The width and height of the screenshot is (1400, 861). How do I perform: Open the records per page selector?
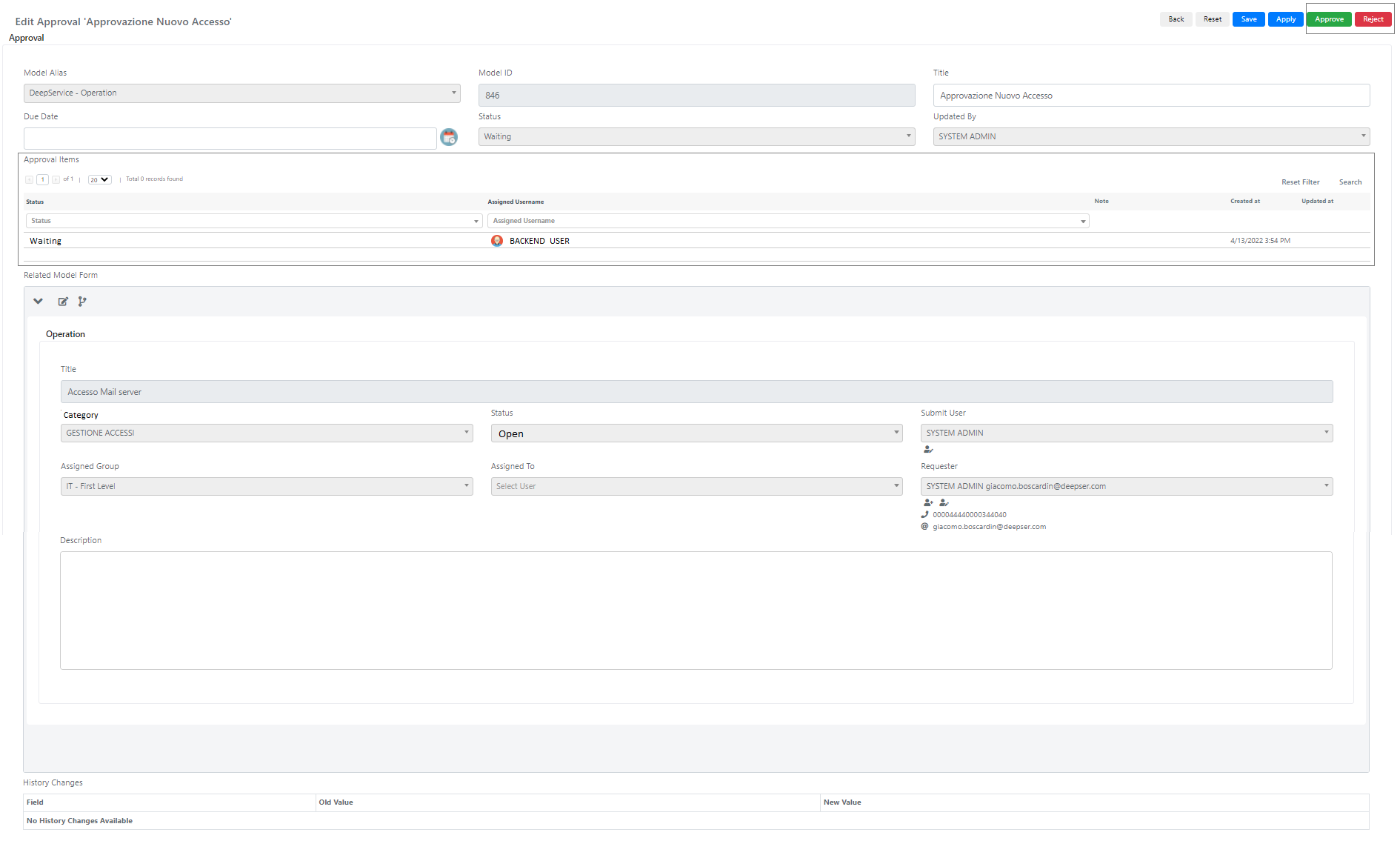pos(99,179)
